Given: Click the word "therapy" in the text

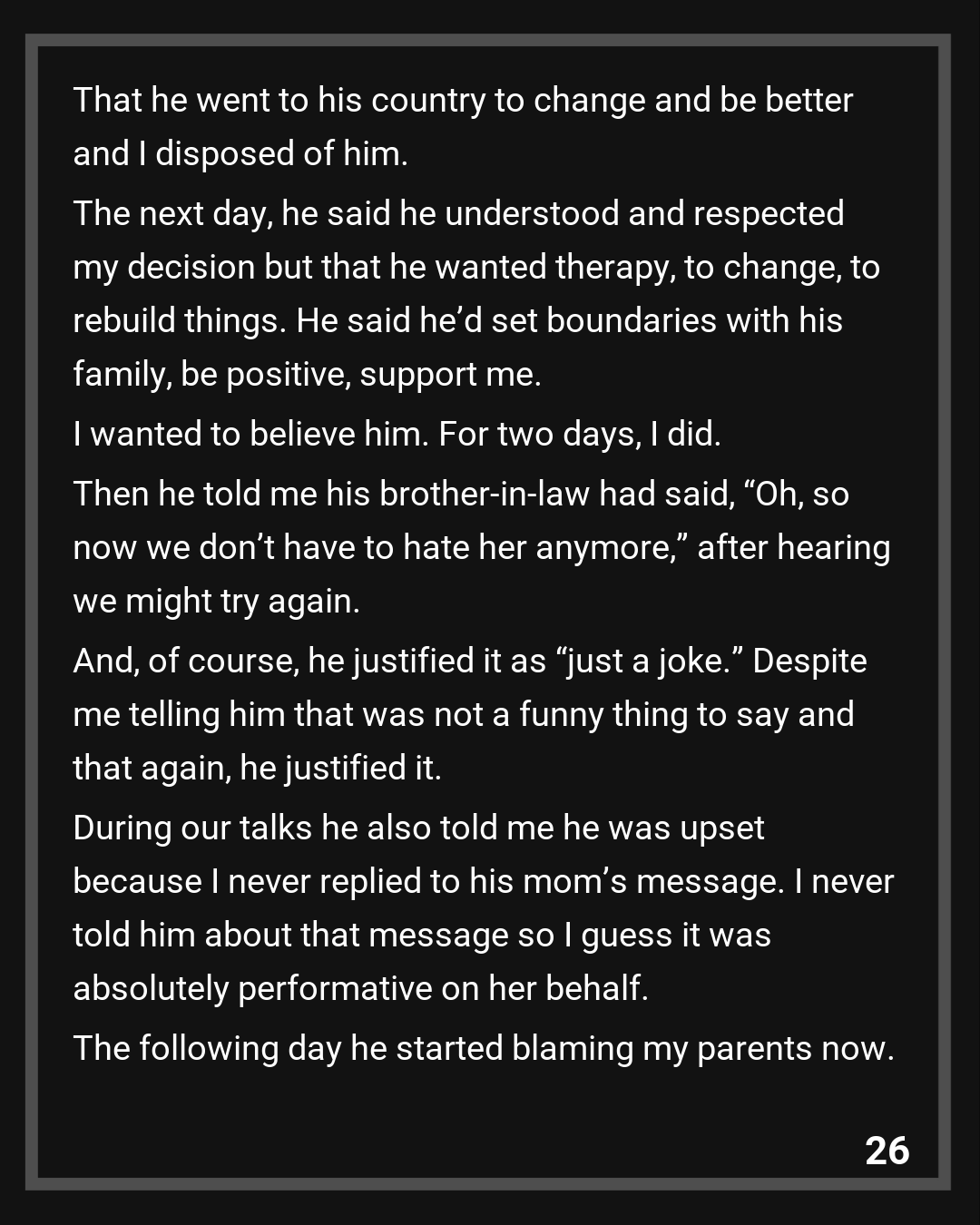Looking at the screenshot, I should tap(614, 267).
